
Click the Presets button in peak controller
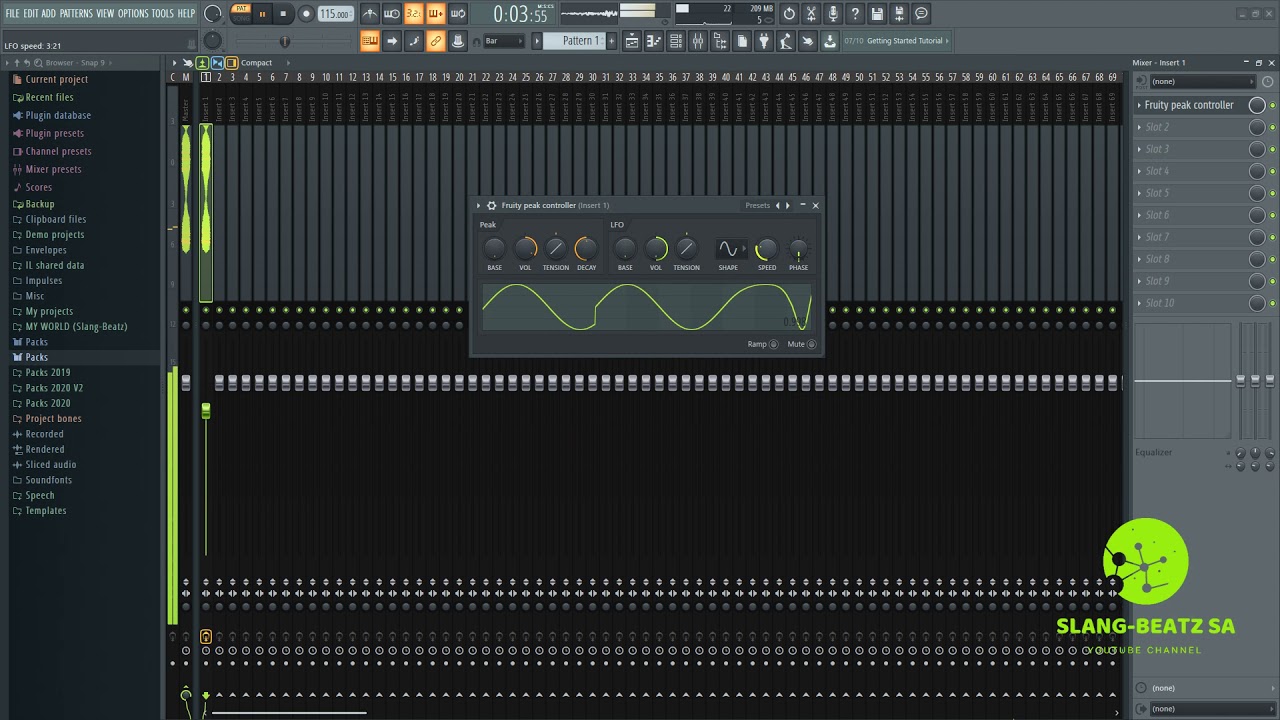757,206
